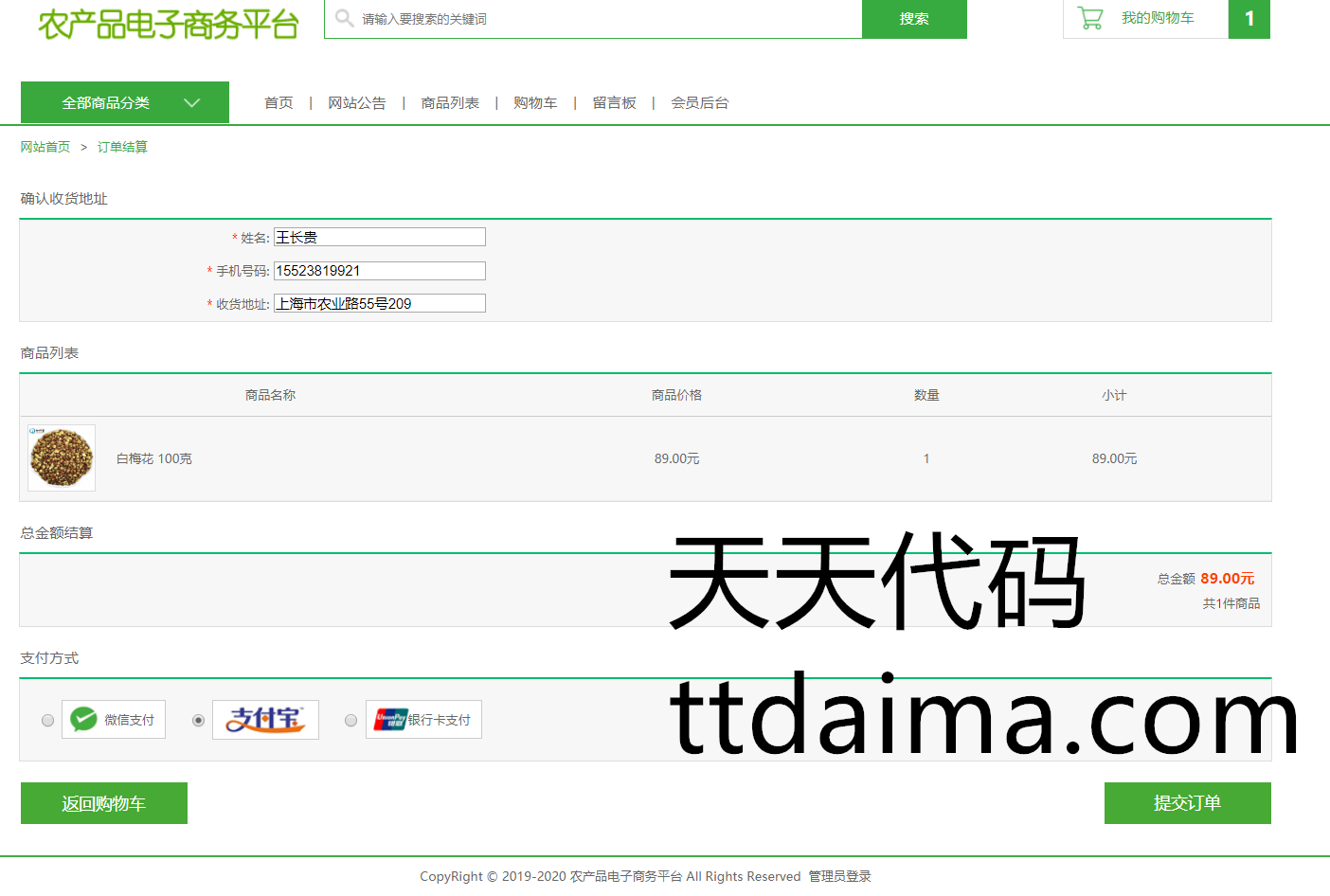Image resolution: width=1330 pixels, height=896 pixels.
Task: Click the 返回购物车 button
Action: coord(104,803)
